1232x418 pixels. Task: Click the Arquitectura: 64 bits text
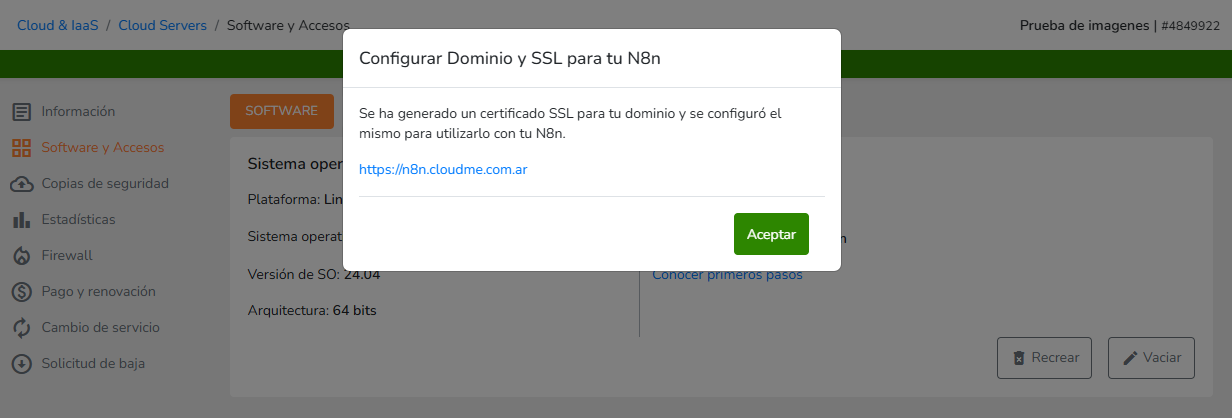pos(312,310)
